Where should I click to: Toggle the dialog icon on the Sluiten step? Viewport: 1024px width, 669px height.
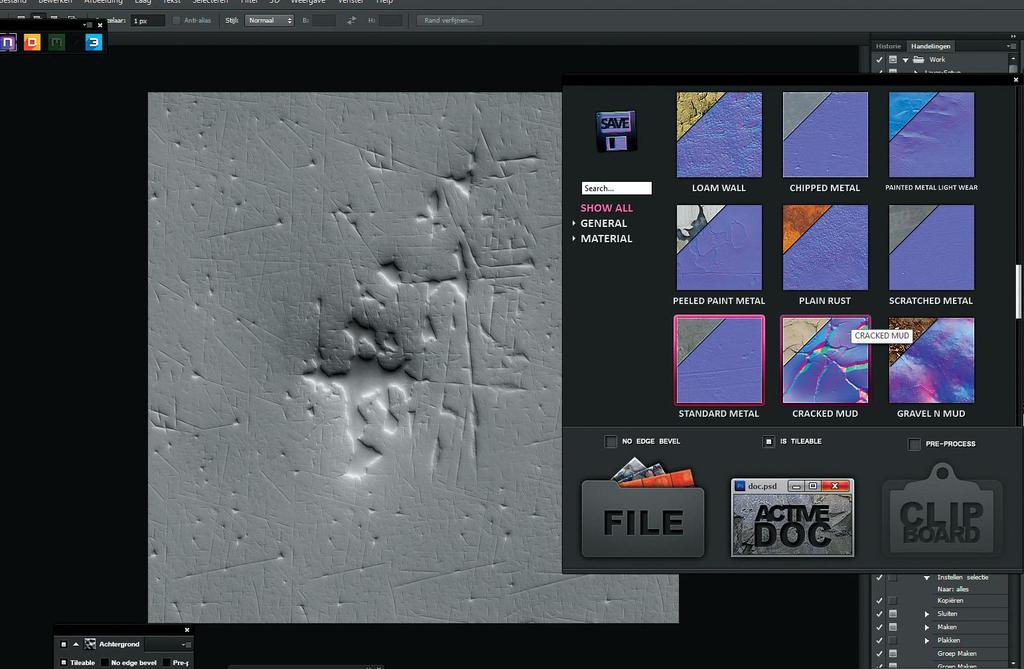(893, 614)
